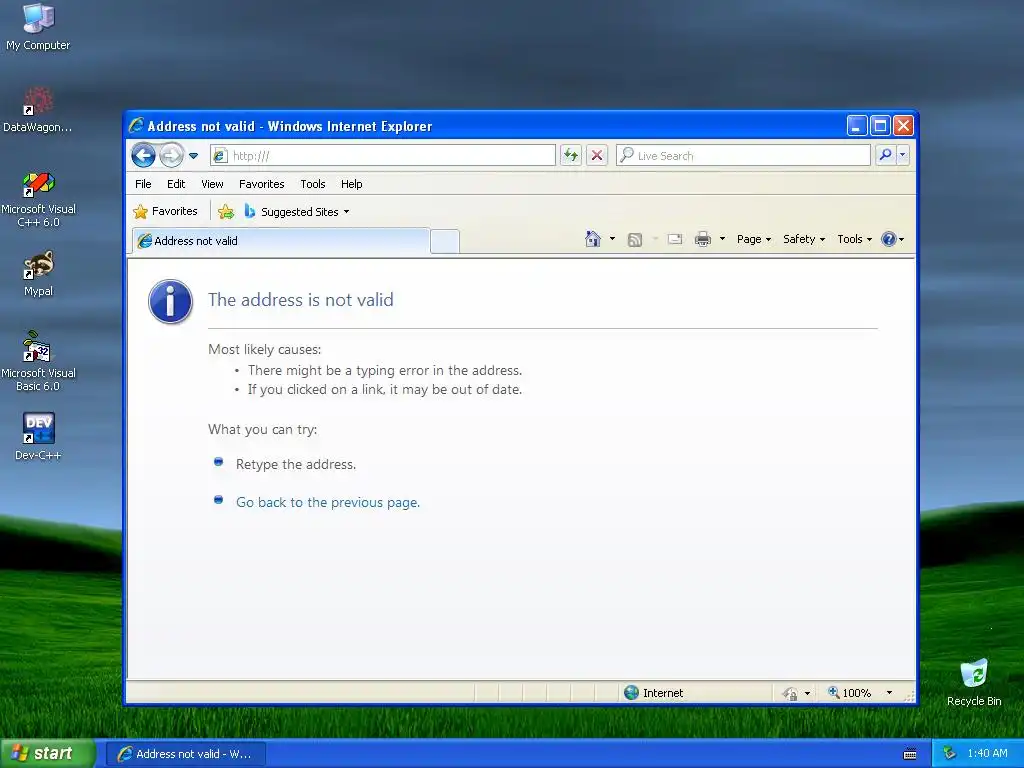Click the Read Mail envelope icon
The width and height of the screenshot is (1024, 768).
pyautogui.click(x=675, y=239)
